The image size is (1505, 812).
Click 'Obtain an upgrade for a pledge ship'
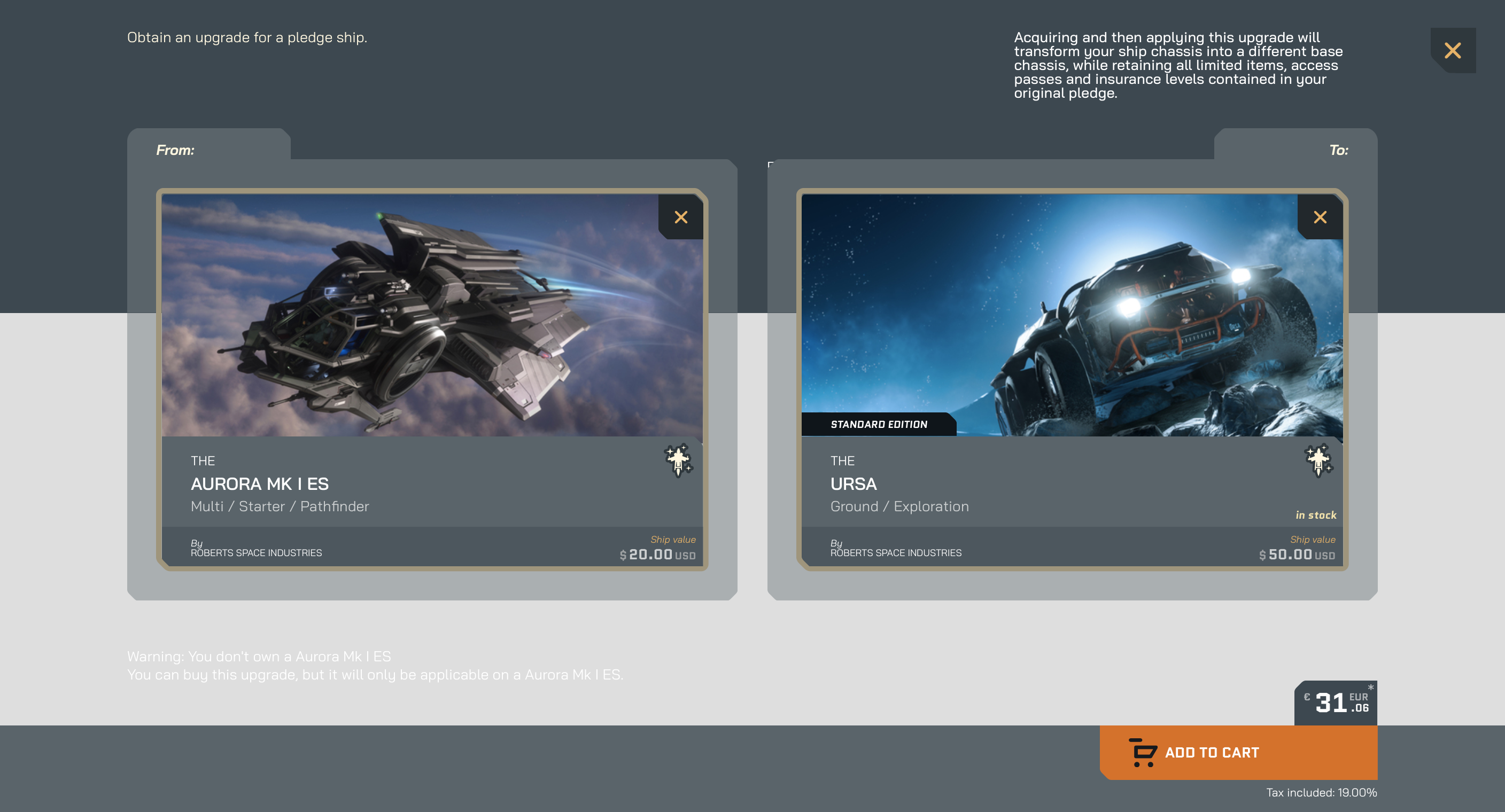point(247,37)
